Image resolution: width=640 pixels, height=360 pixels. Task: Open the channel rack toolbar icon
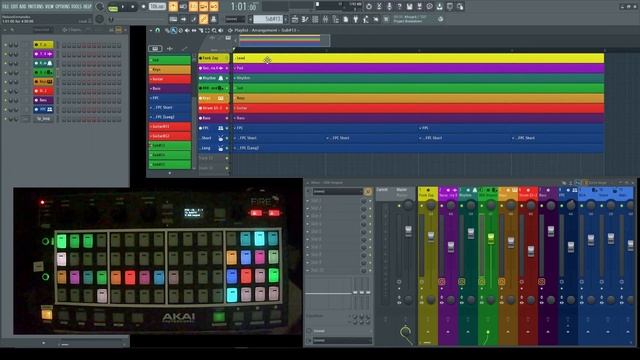[x=315, y=19]
